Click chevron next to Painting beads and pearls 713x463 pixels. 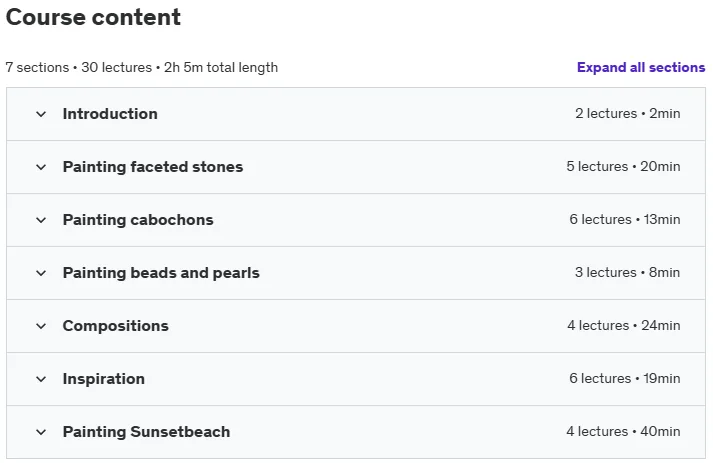[x=41, y=273]
